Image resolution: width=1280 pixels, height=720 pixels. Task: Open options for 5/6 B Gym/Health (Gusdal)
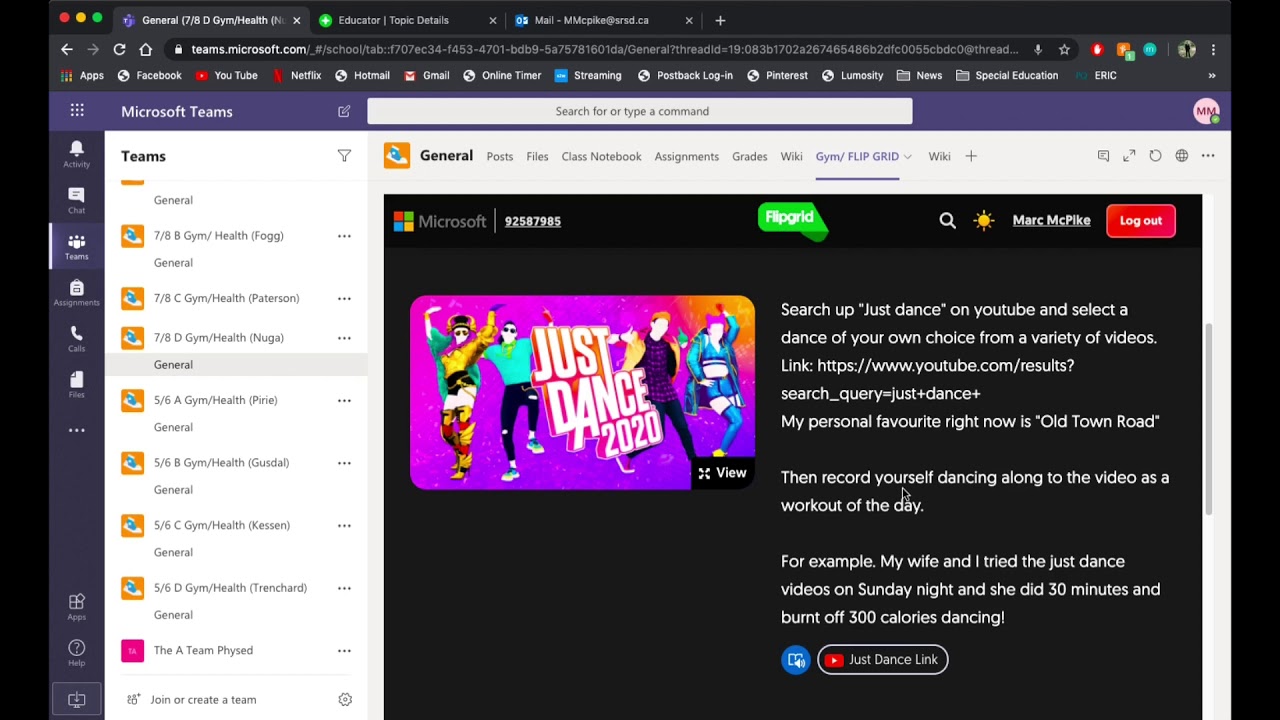click(x=344, y=463)
